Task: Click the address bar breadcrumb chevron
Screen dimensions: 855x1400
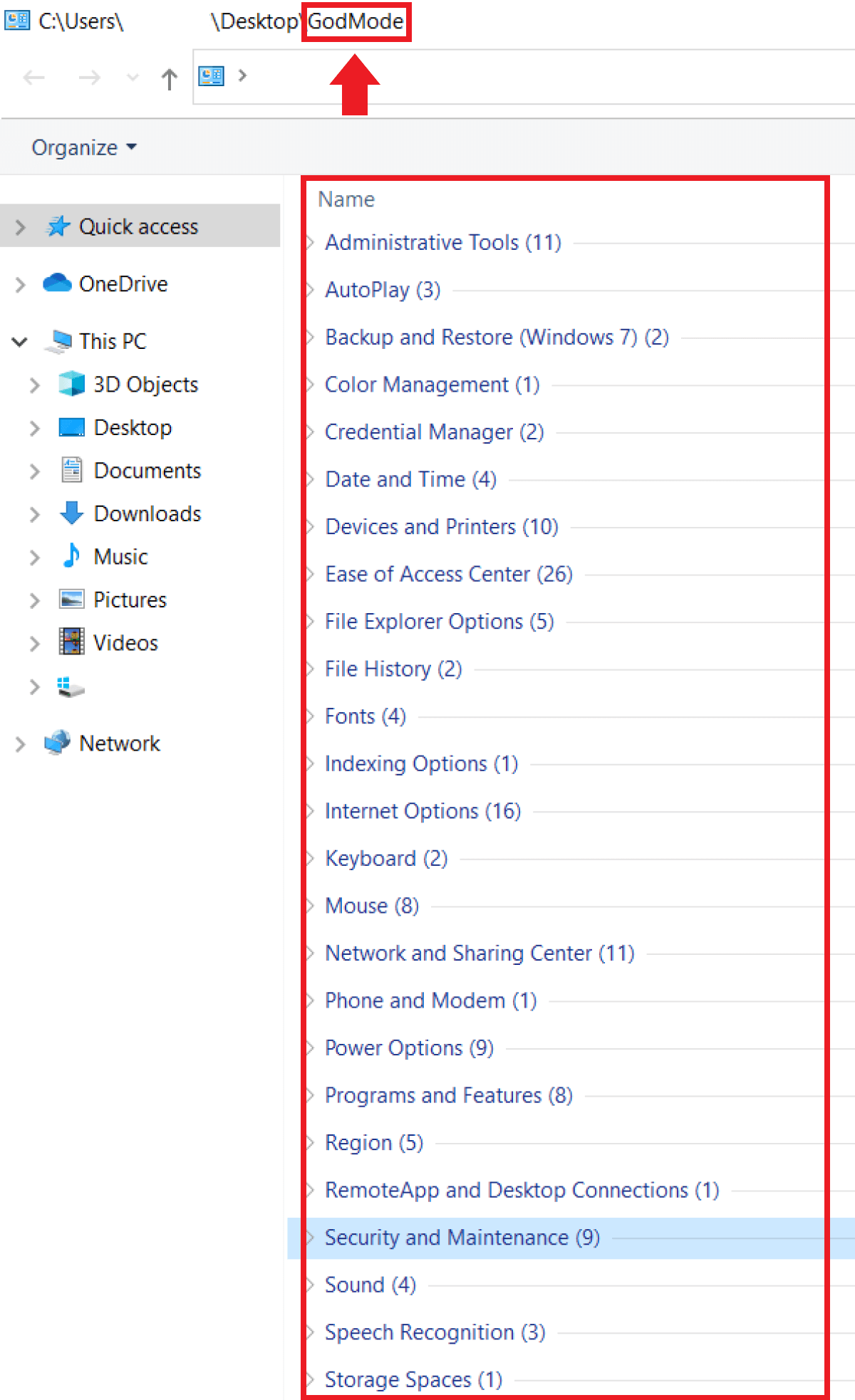Action: click(x=242, y=75)
